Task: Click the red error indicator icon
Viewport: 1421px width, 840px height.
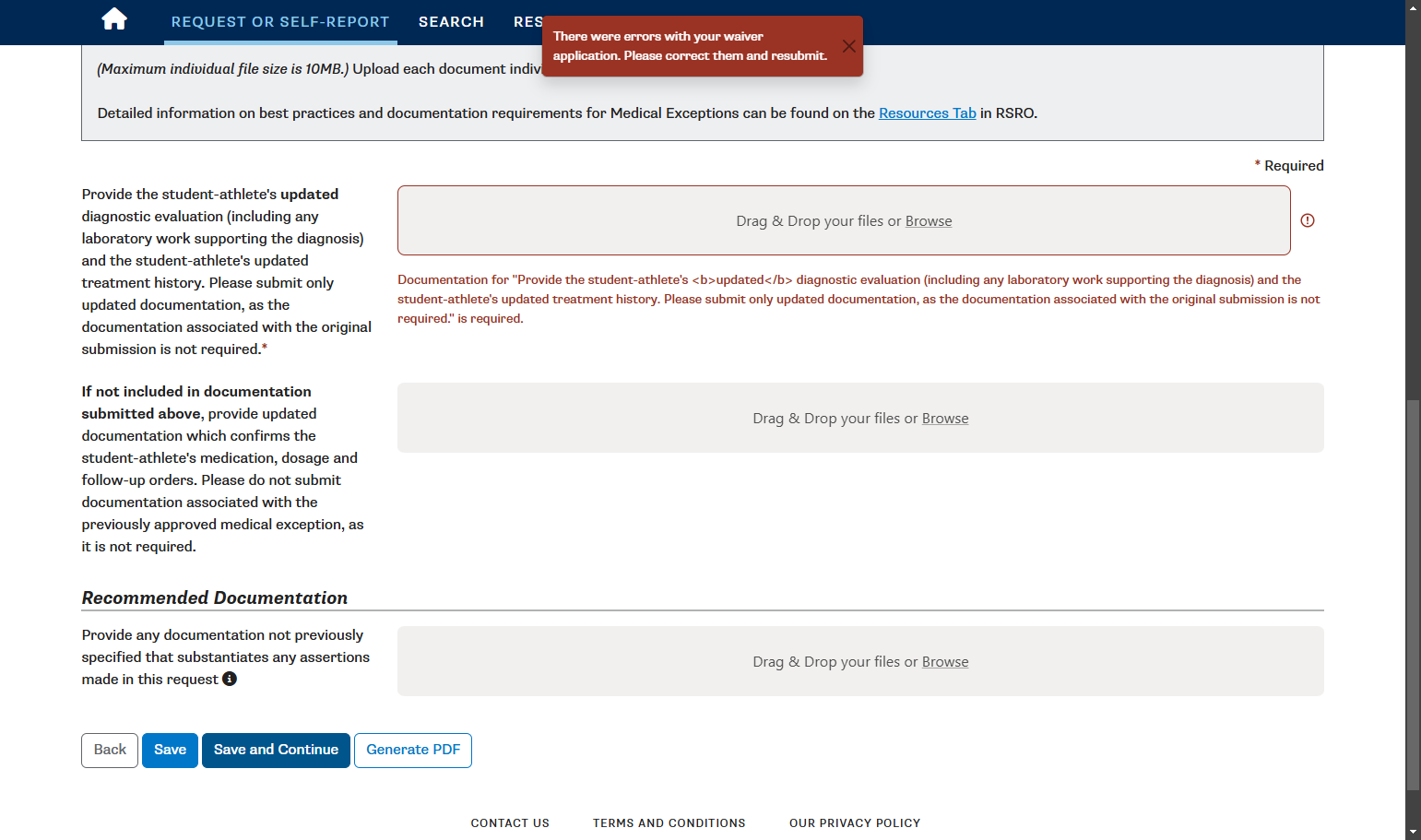Action: [1307, 220]
